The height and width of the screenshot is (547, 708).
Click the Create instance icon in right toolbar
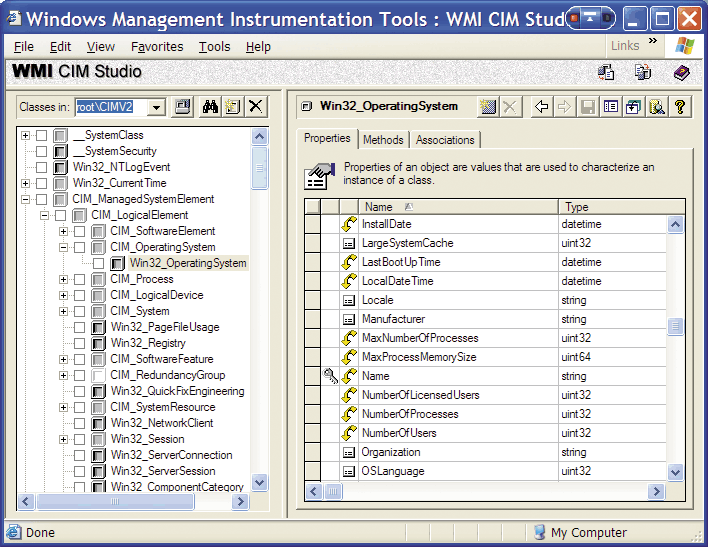tap(488, 107)
